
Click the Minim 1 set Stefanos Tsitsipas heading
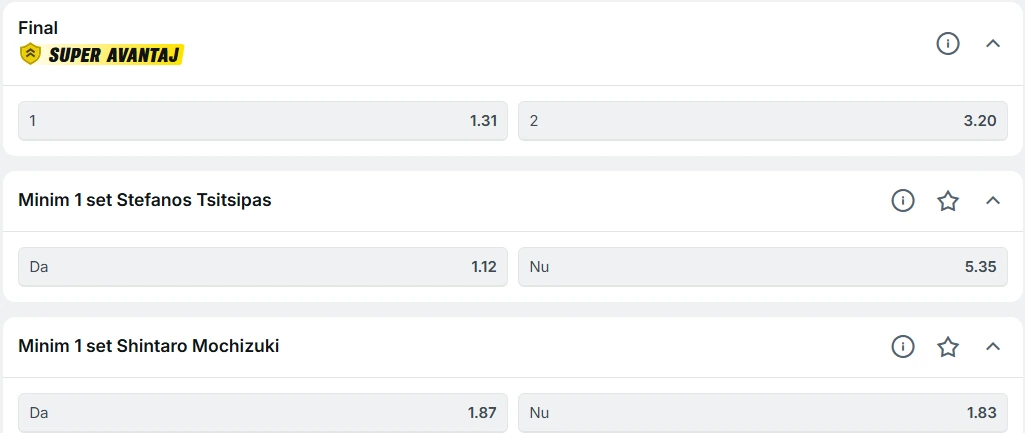(x=145, y=200)
